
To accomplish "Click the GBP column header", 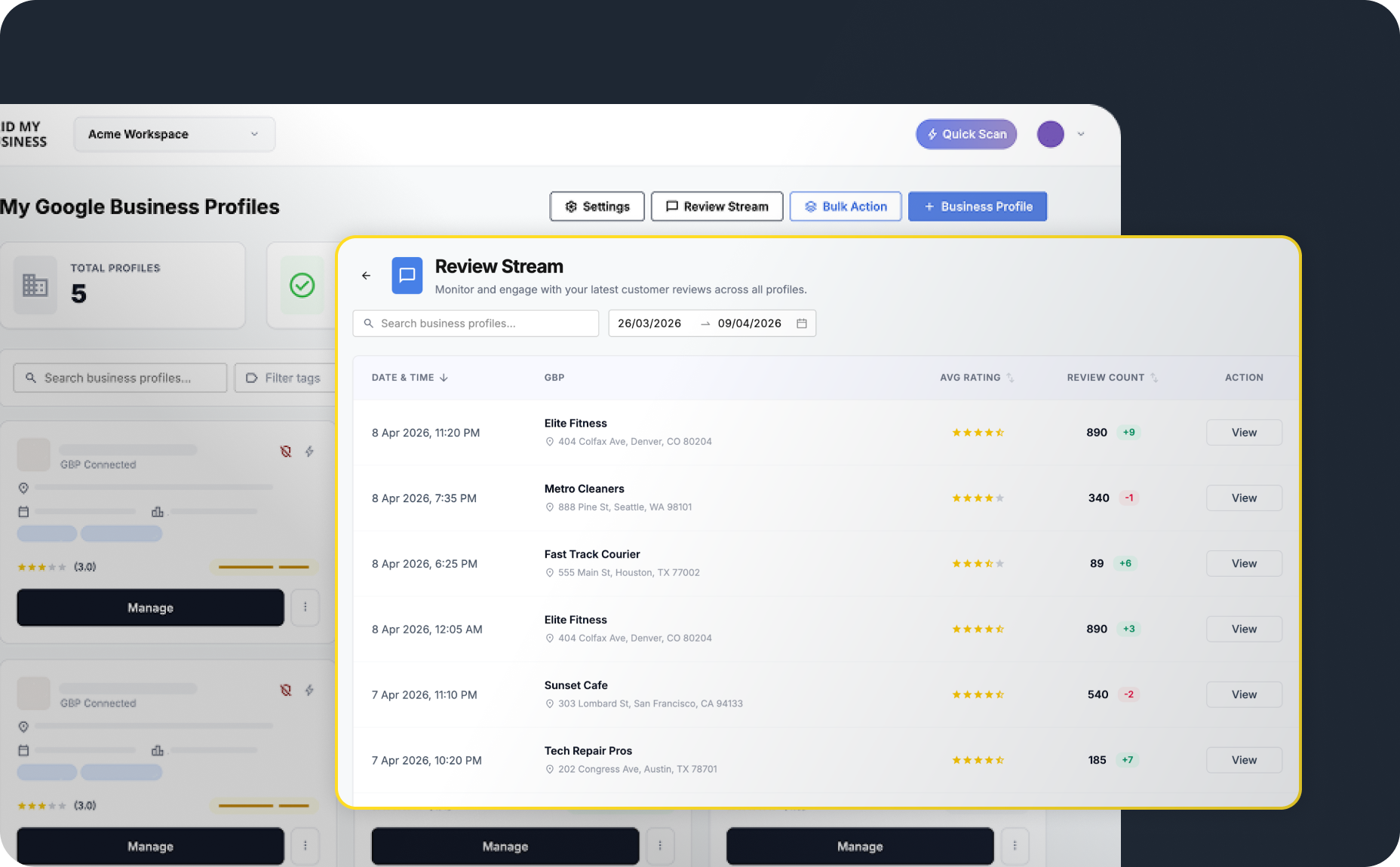I will tap(554, 378).
